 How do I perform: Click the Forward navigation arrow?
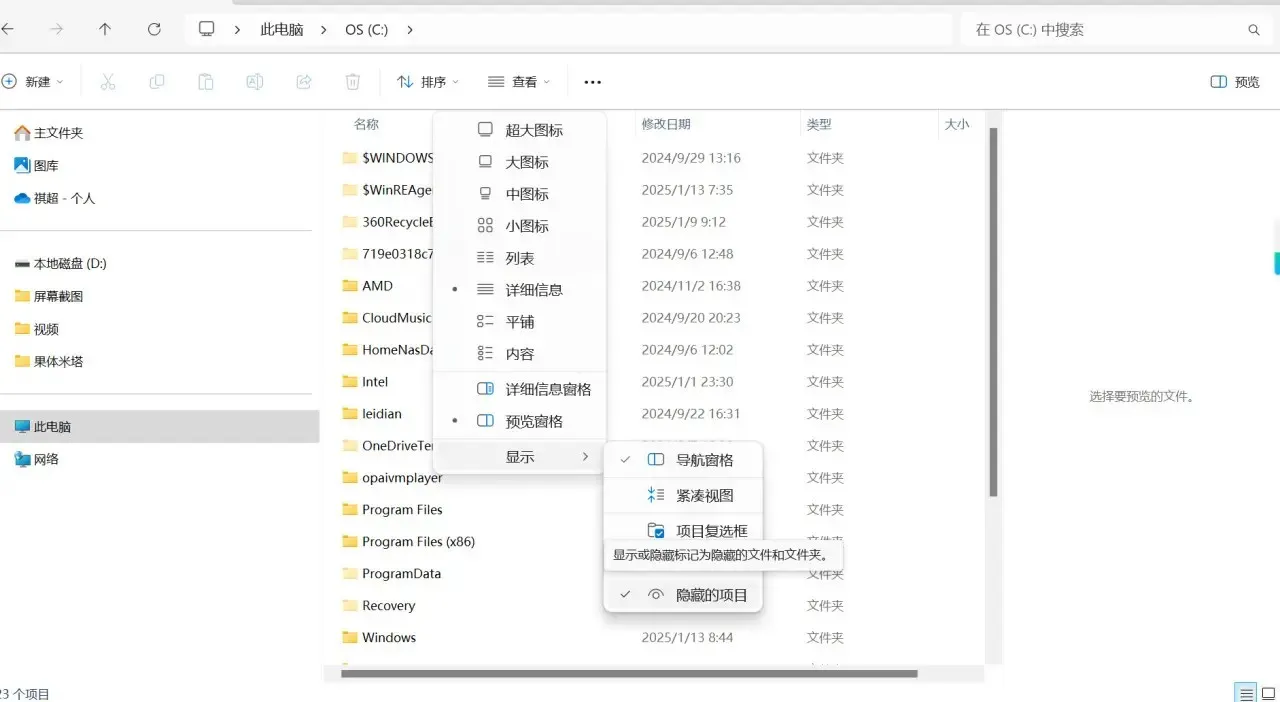57,29
